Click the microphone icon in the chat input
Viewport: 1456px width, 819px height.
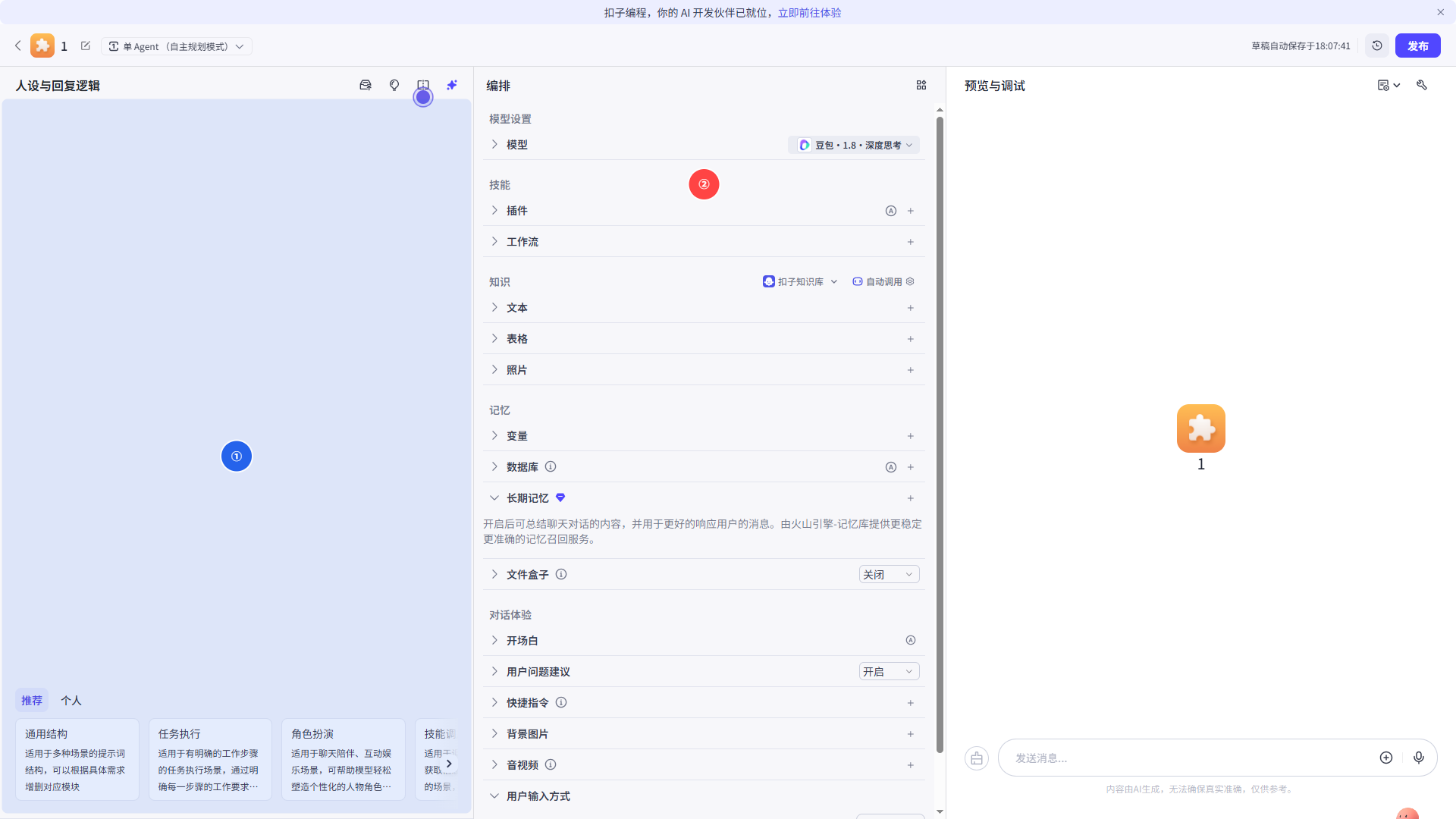(x=1419, y=758)
